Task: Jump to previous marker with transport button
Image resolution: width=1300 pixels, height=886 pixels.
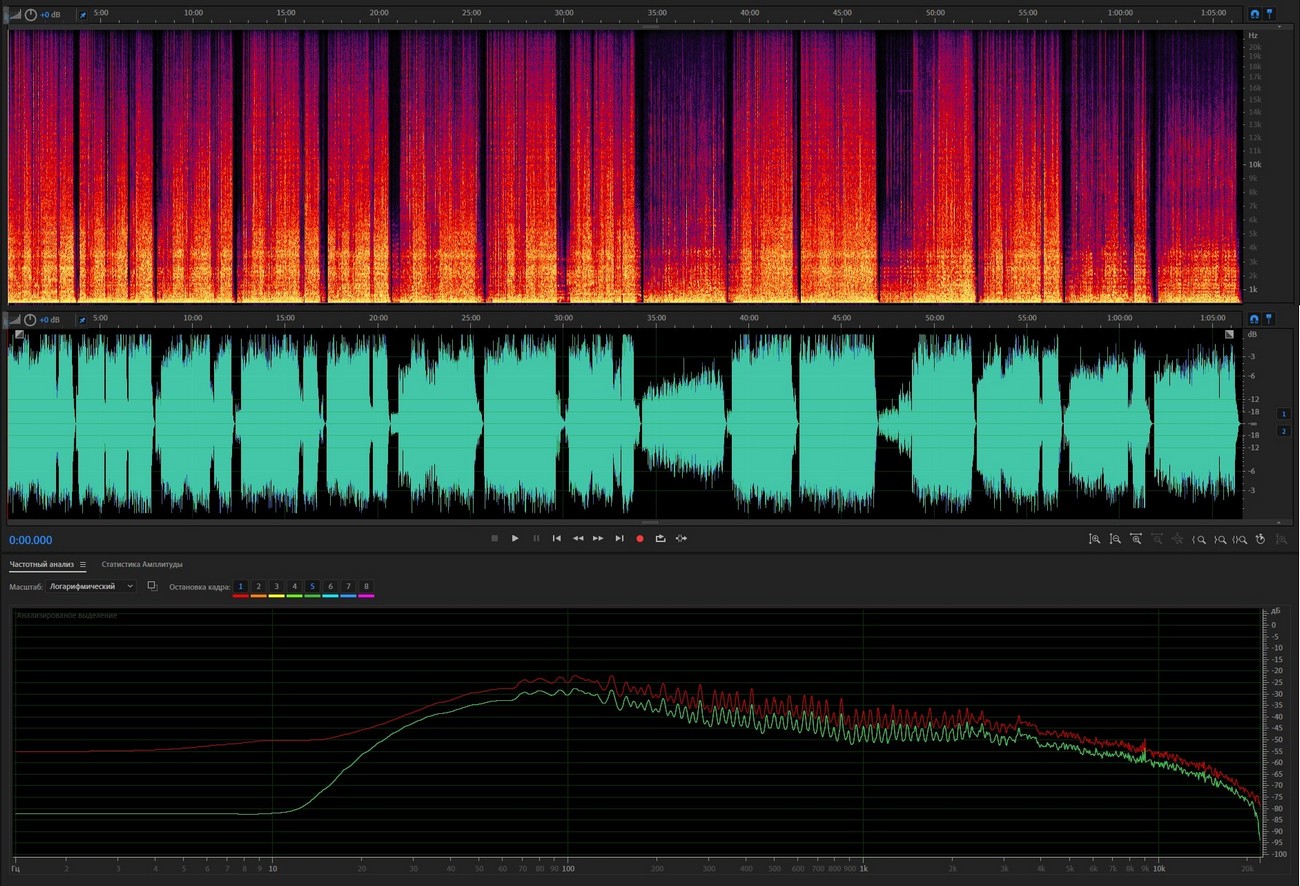Action: click(x=557, y=539)
